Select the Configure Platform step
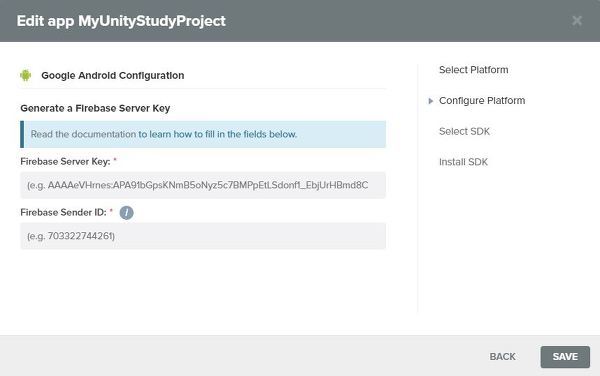The height and width of the screenshot is (376, 600). [x=482, y=101]
